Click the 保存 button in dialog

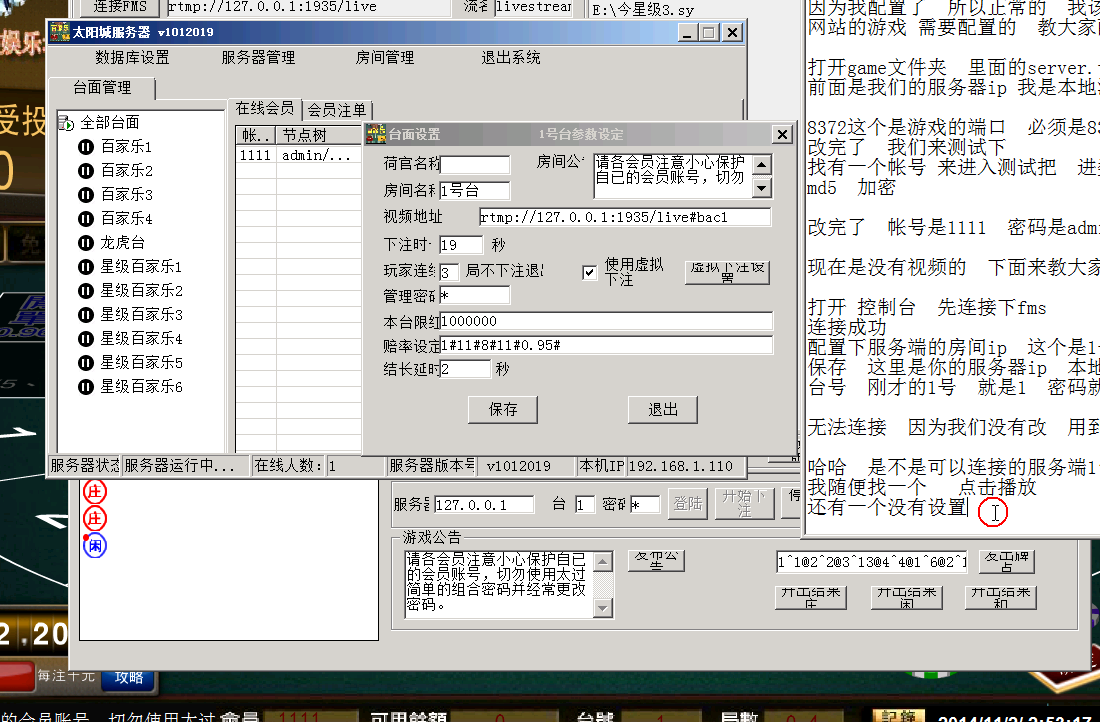tap(503, 409)
